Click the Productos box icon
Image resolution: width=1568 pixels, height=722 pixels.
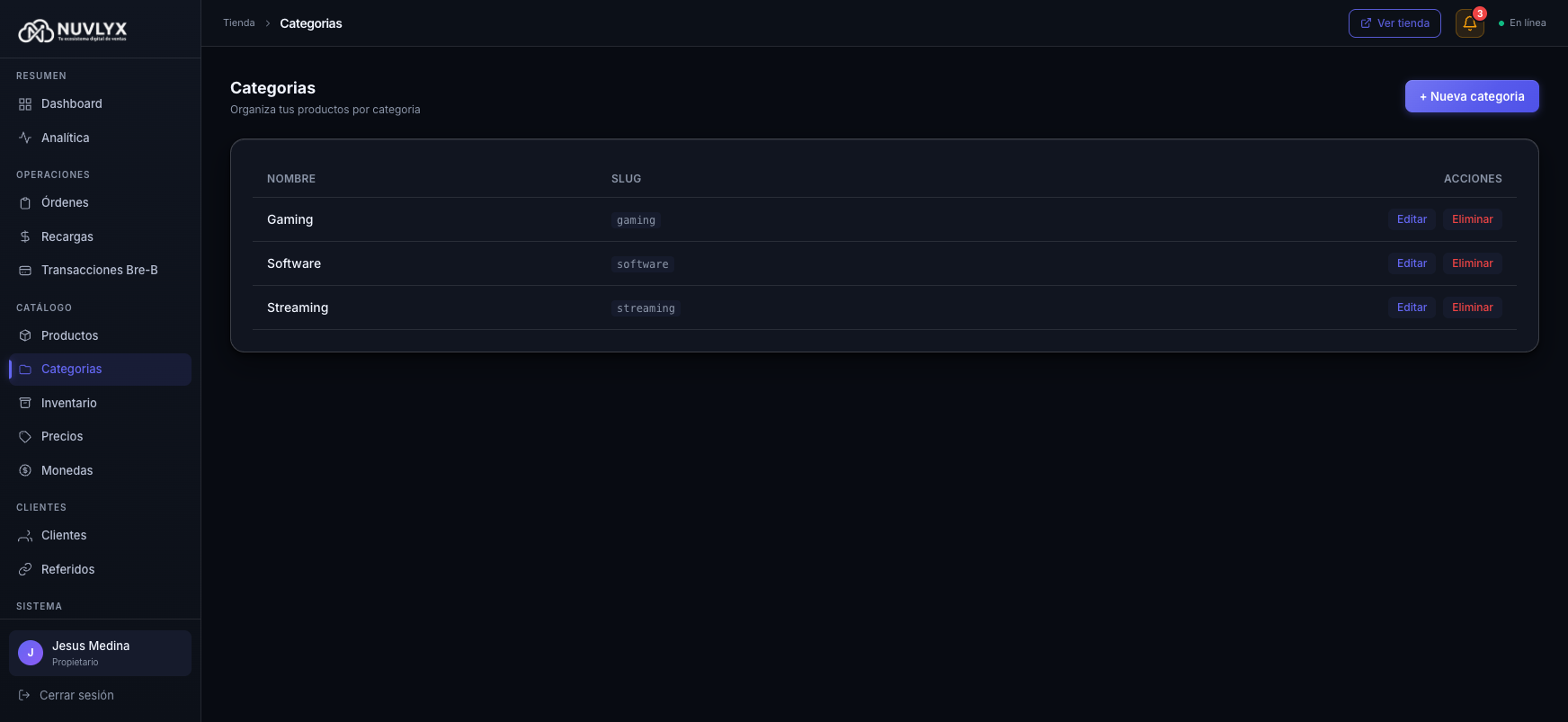pyautogui.click(x=25, y=335)
